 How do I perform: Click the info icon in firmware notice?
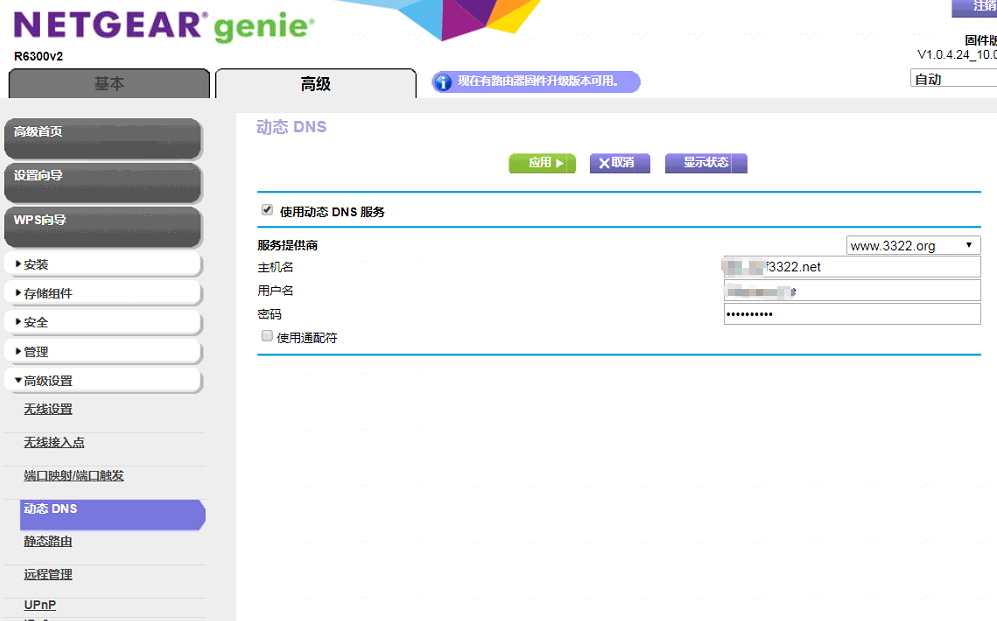[443, 82]
